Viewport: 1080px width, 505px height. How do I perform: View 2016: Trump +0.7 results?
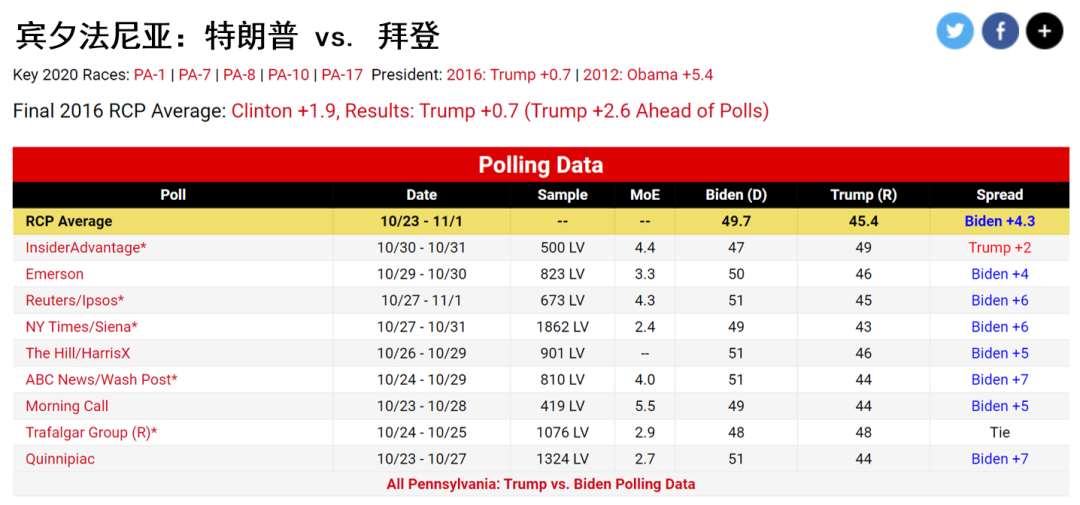[508, 75]
